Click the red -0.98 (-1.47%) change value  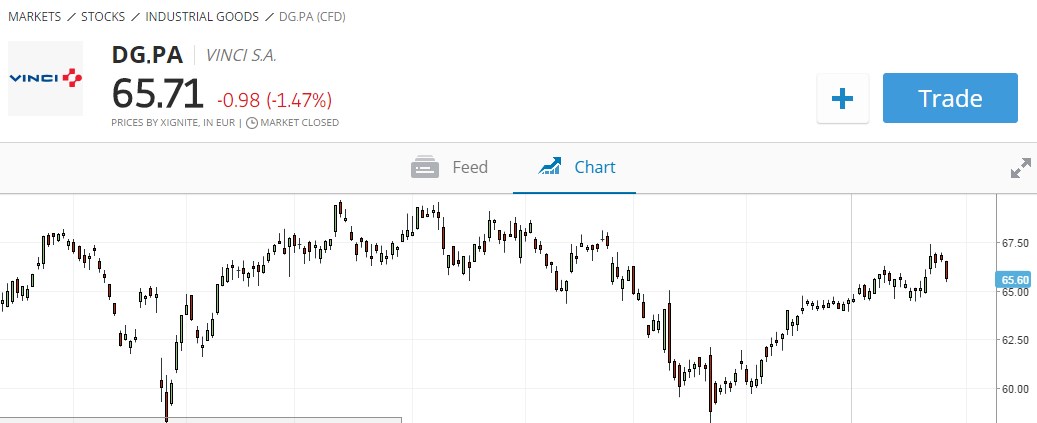(x=274, y=100)
